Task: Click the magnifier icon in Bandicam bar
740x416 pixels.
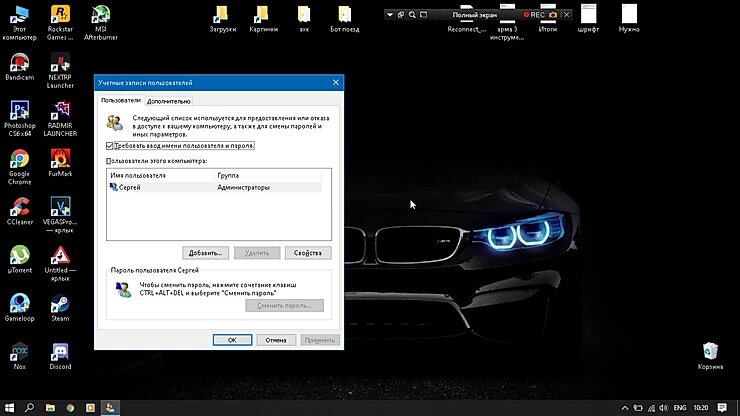Action: click(412, 15)
